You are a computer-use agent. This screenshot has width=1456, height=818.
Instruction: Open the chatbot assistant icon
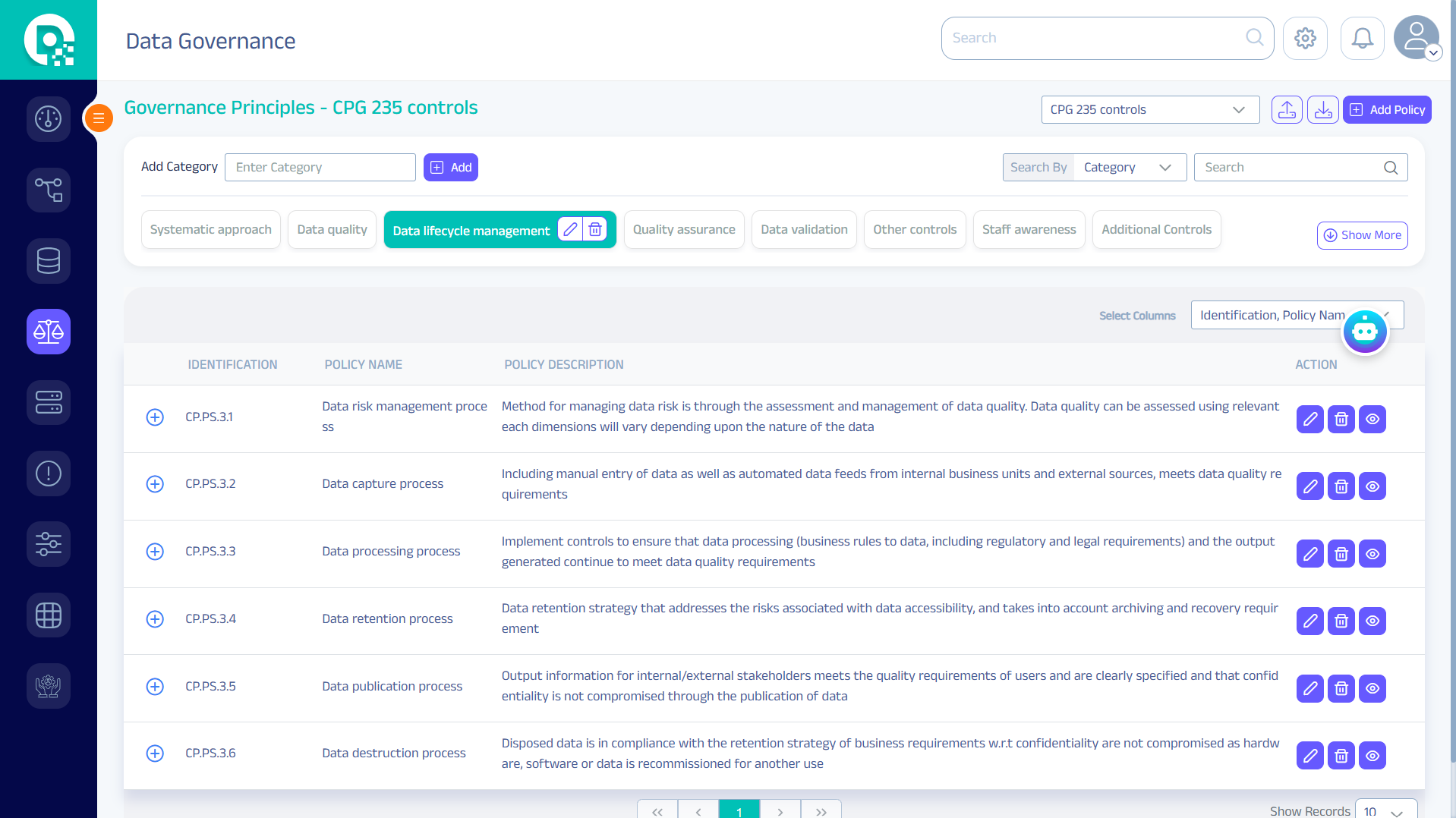[x=1364, y=332]
